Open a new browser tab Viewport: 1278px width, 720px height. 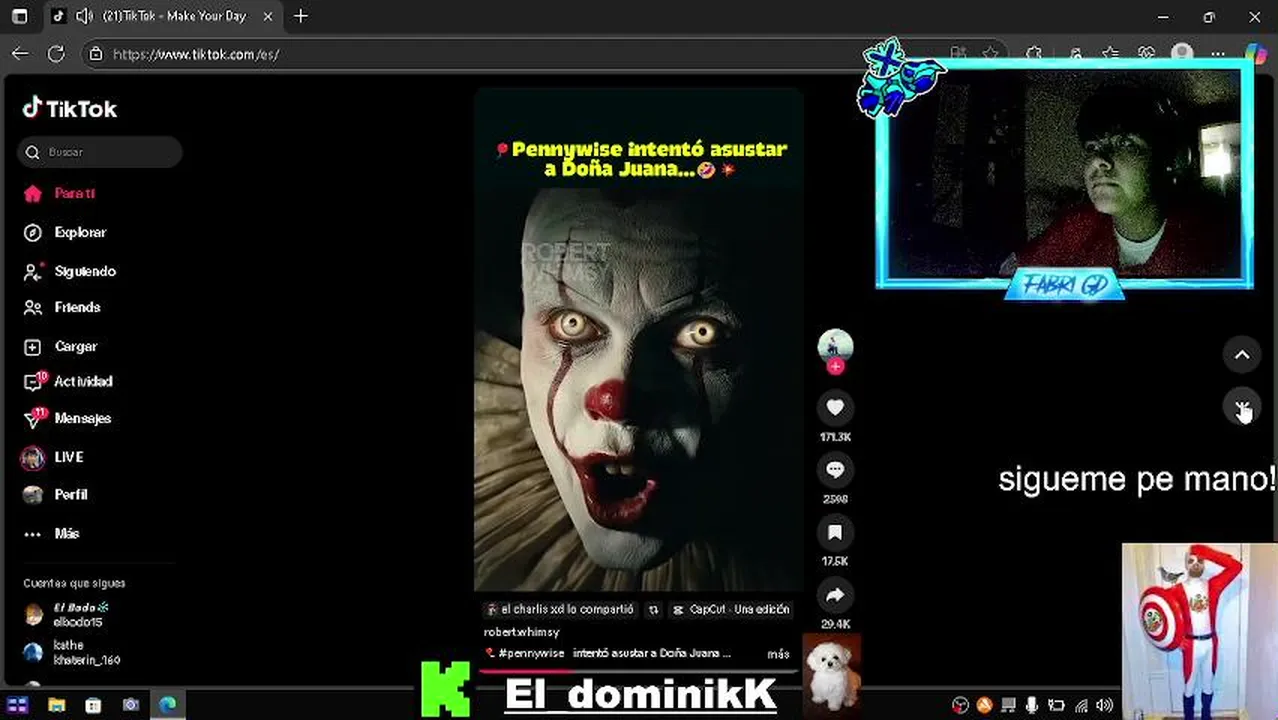pyautogui.click(x=301, y=16)
